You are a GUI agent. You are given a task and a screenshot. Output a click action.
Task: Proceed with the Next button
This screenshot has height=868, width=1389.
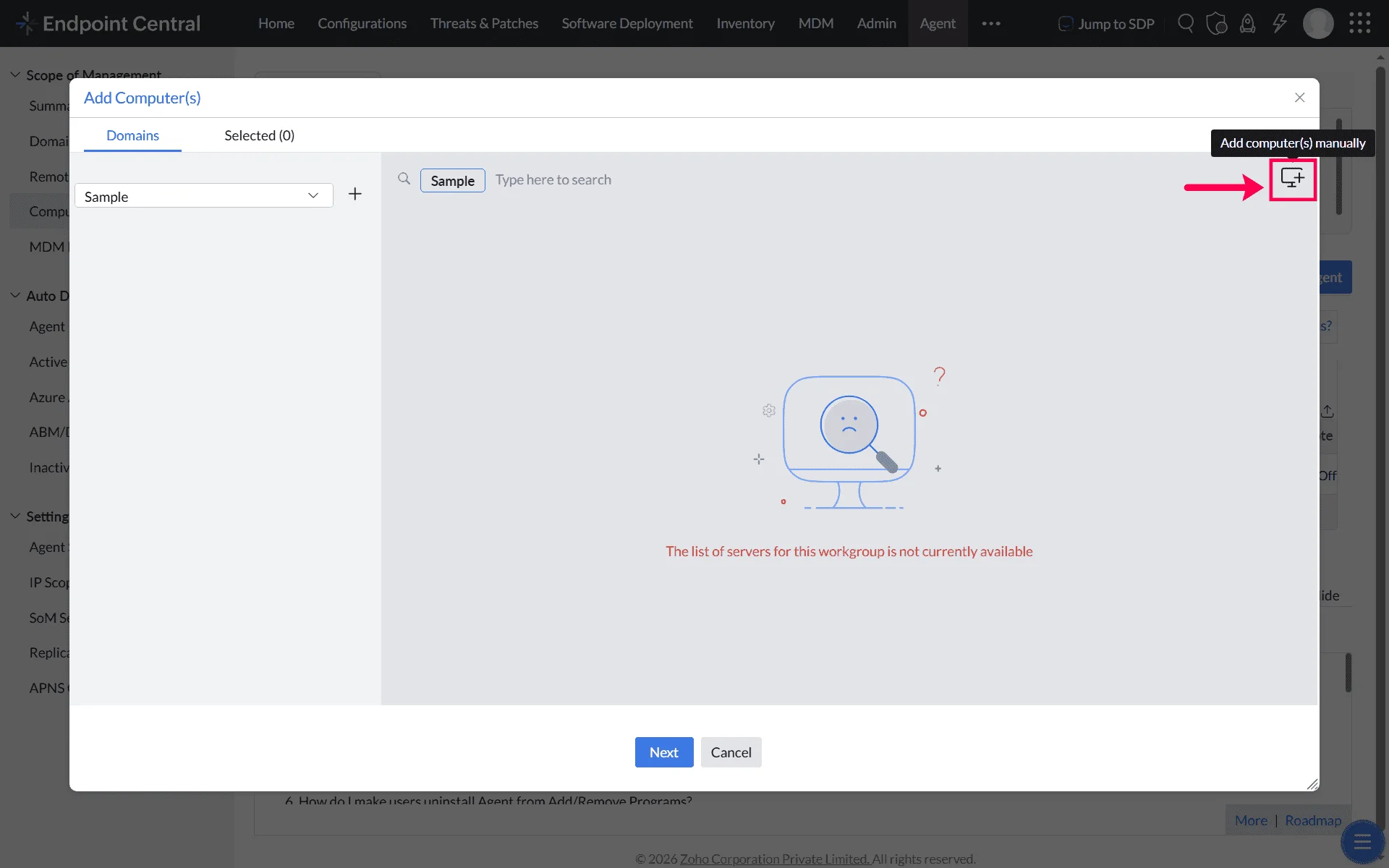click(x=663, y=752)
